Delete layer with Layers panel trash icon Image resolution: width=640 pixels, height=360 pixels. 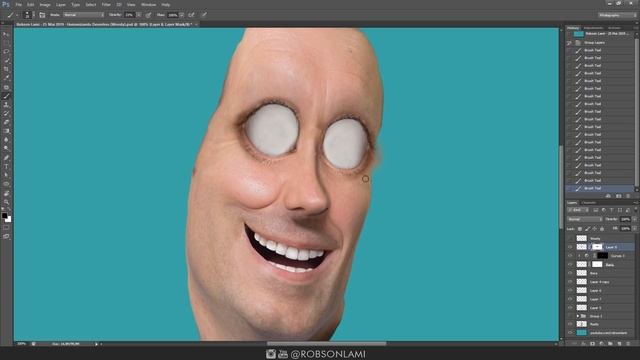[x=628, y=344]
